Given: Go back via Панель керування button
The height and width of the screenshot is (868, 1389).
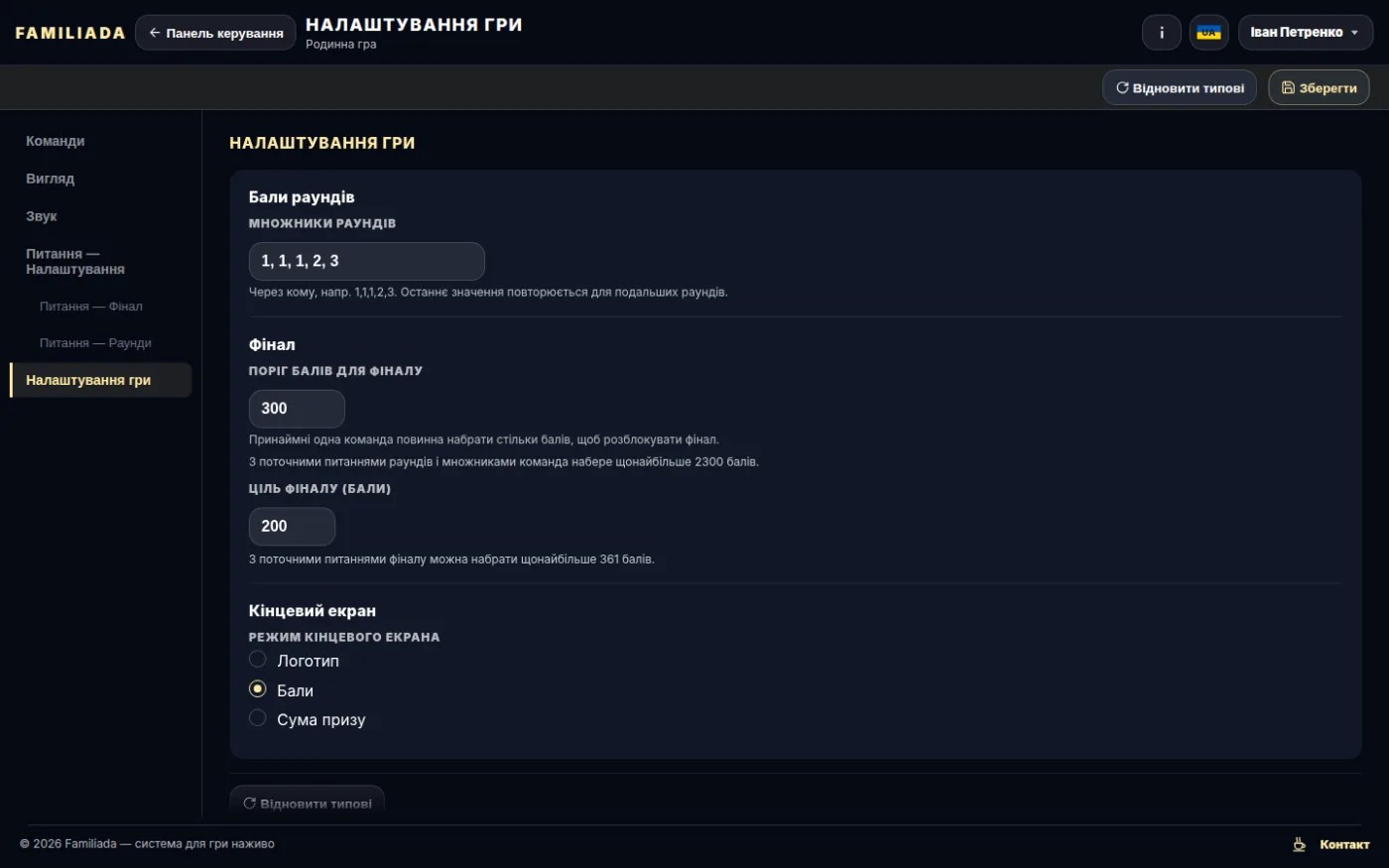Looking at the screenshot, I should pos(215,33).
